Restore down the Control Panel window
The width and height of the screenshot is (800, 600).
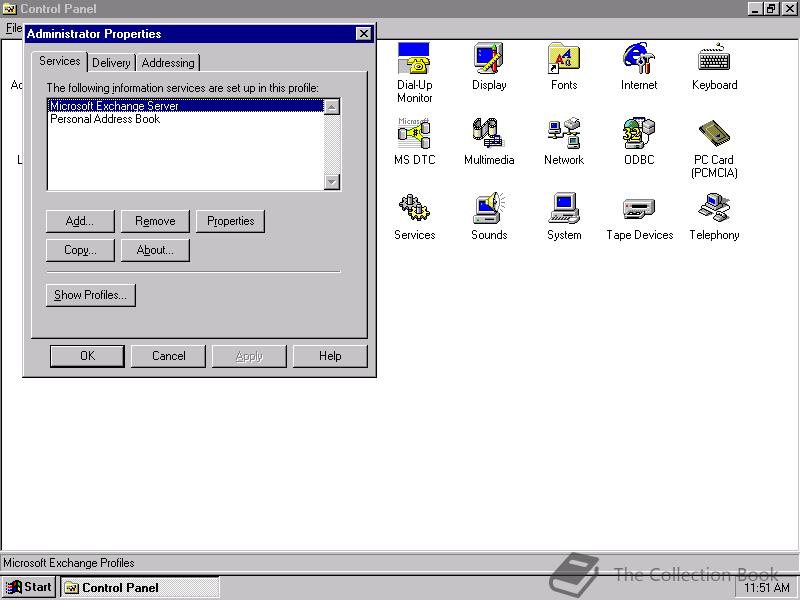771,9
